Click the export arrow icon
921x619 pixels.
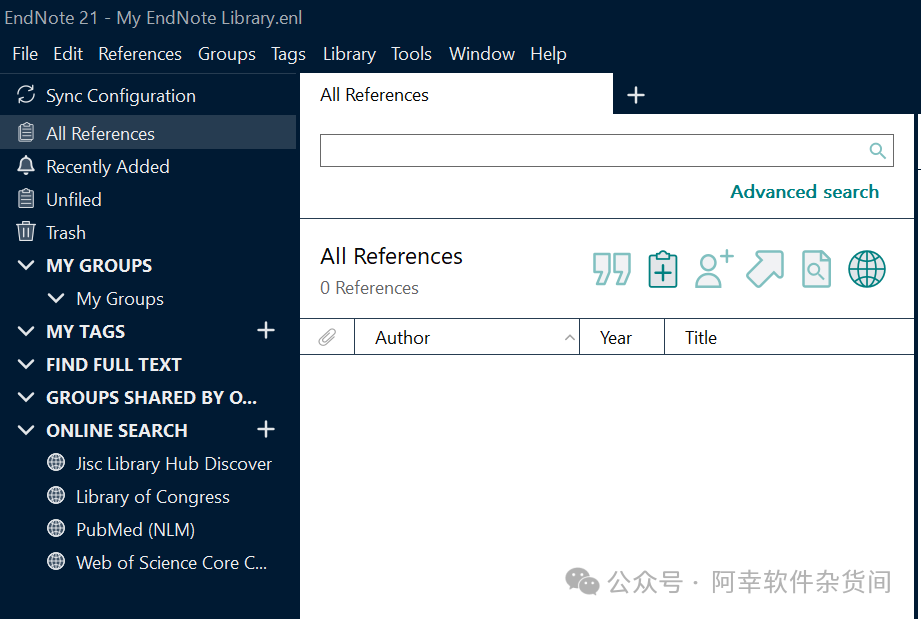765,270
